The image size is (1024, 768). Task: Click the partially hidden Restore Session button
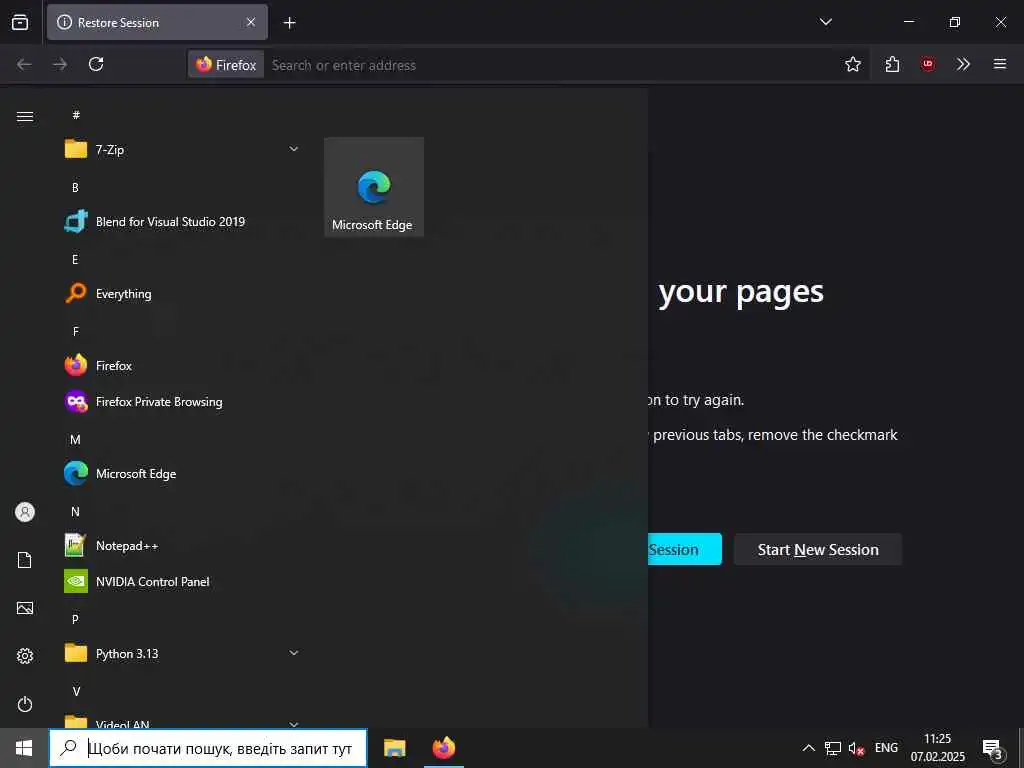point(685,549)
